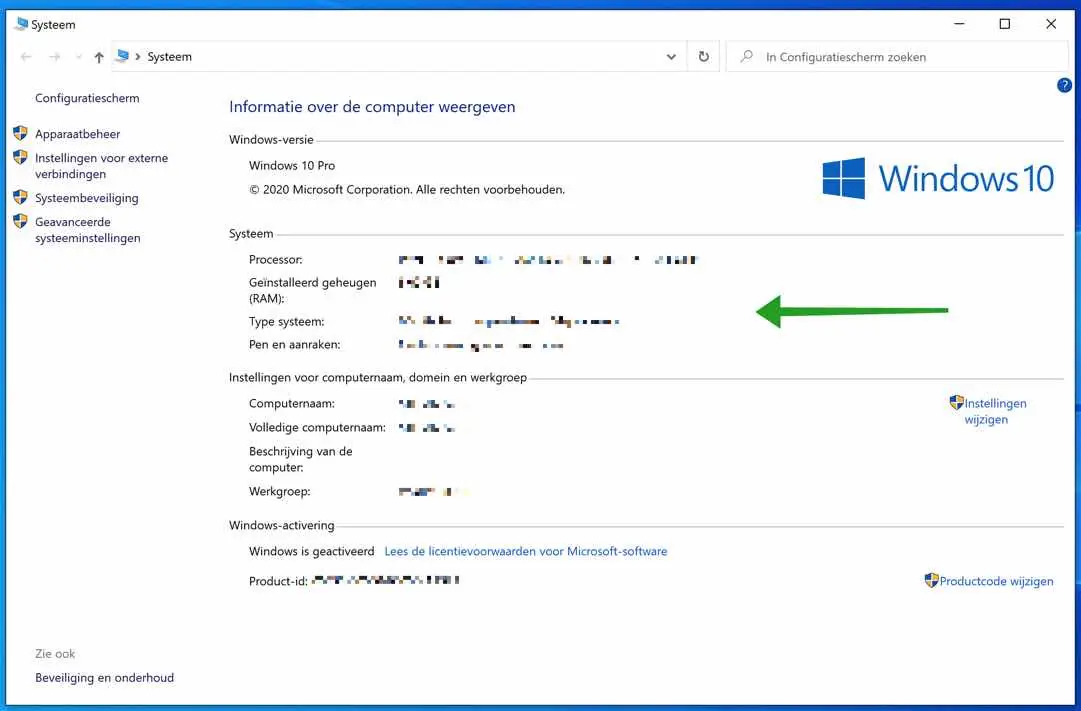Open Apparaatbeheer
This screenshot has height=711, width=1081.
[x=77, y=134]
